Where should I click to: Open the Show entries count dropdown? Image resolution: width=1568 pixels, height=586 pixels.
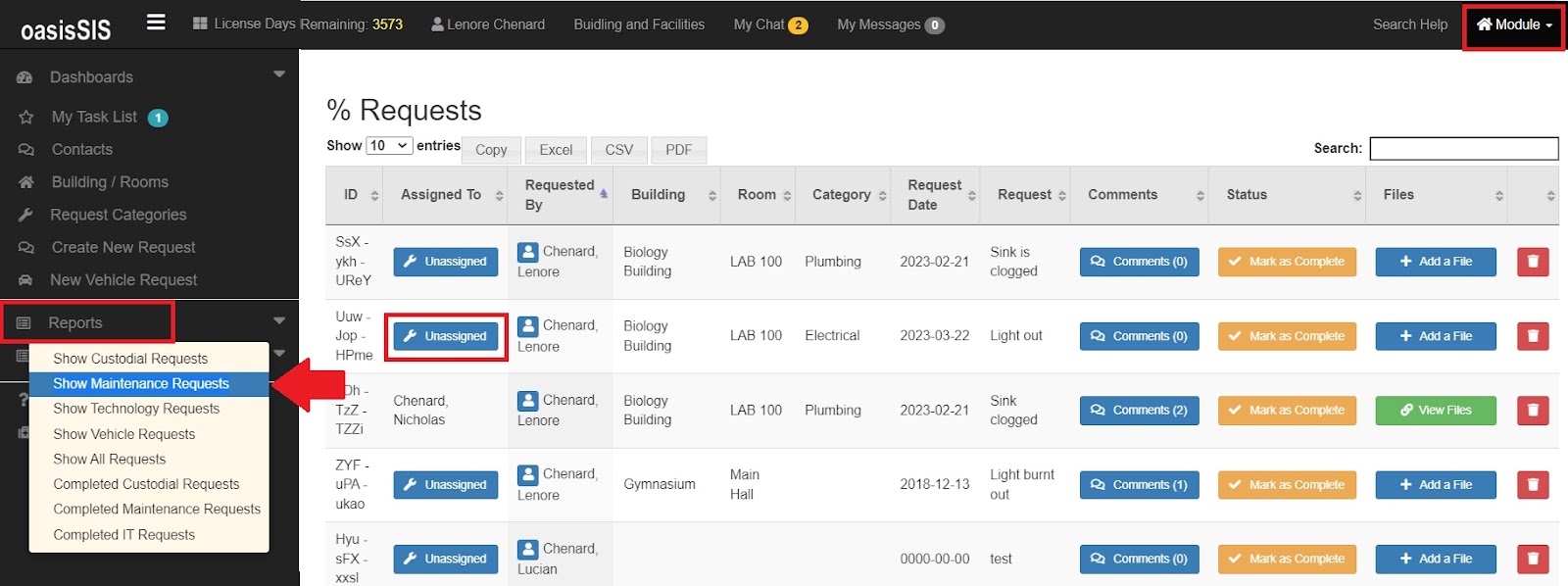pyautogui.click(x=389, y=145)
